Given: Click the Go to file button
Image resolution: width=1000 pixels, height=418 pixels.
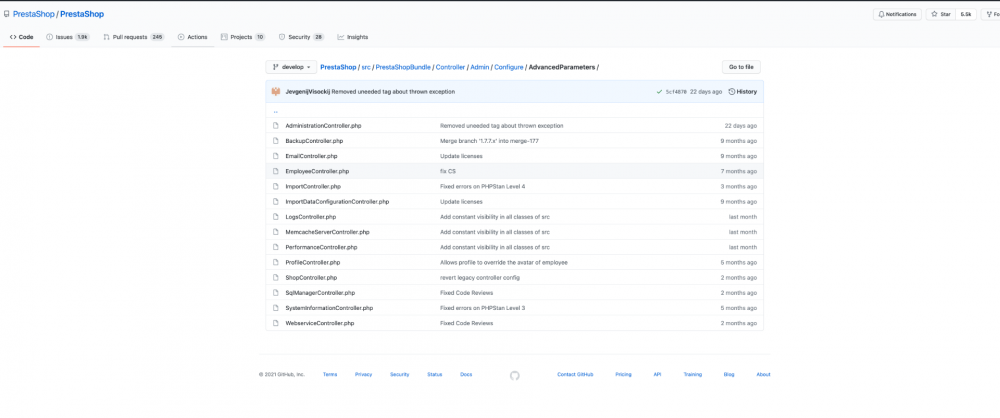Looking at the screenshot, I should pyautogui.click(x=741, y=67).
